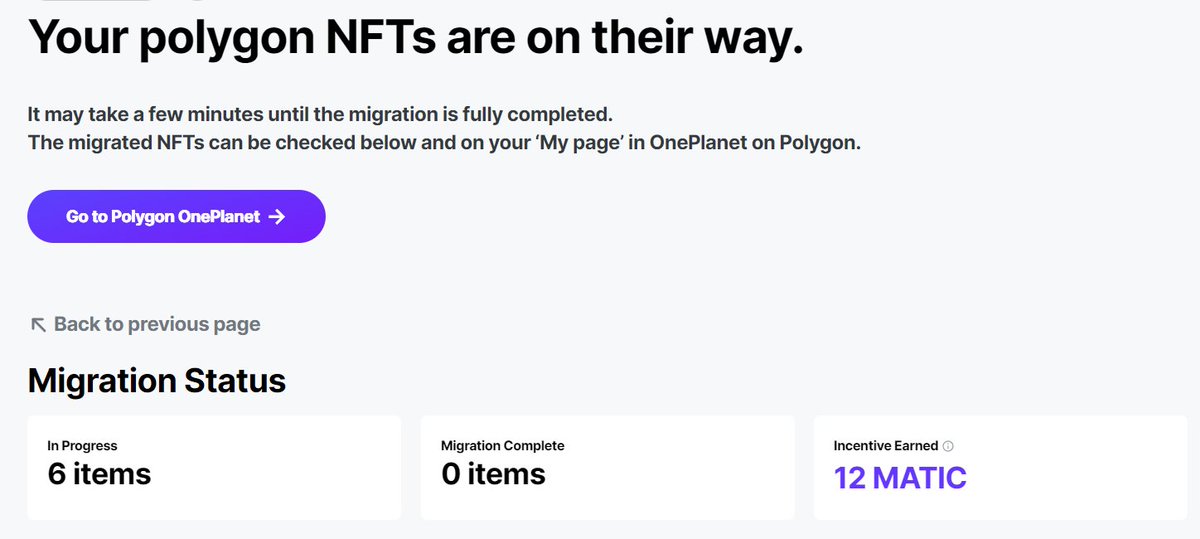Click the Incentive Earned label

pos(886,446)
